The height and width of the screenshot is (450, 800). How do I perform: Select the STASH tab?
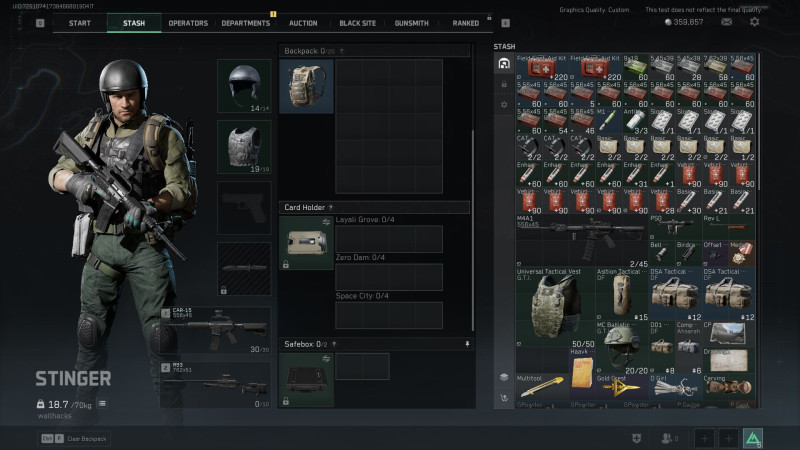click(x=134, y=23)
